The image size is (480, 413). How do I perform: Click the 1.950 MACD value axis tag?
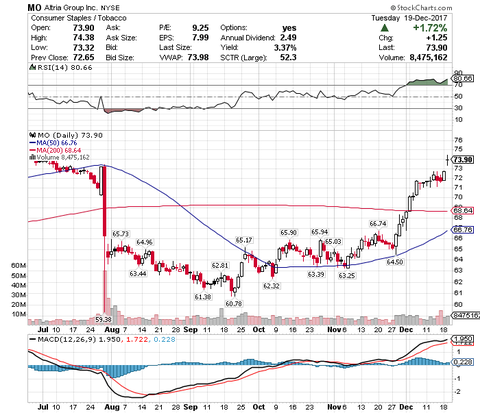[x=462, y=339]
